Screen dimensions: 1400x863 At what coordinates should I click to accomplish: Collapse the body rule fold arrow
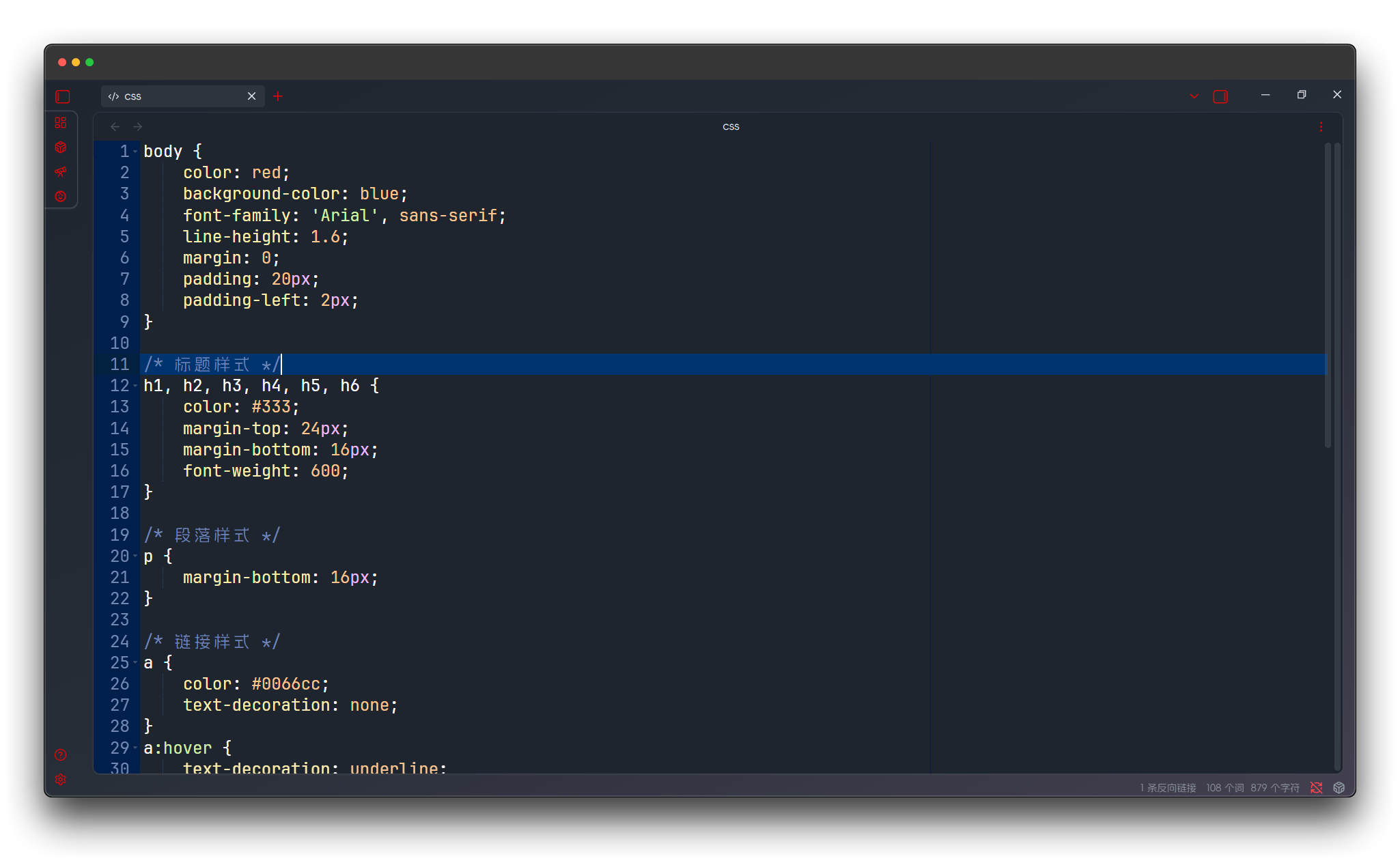click(135, 152)
